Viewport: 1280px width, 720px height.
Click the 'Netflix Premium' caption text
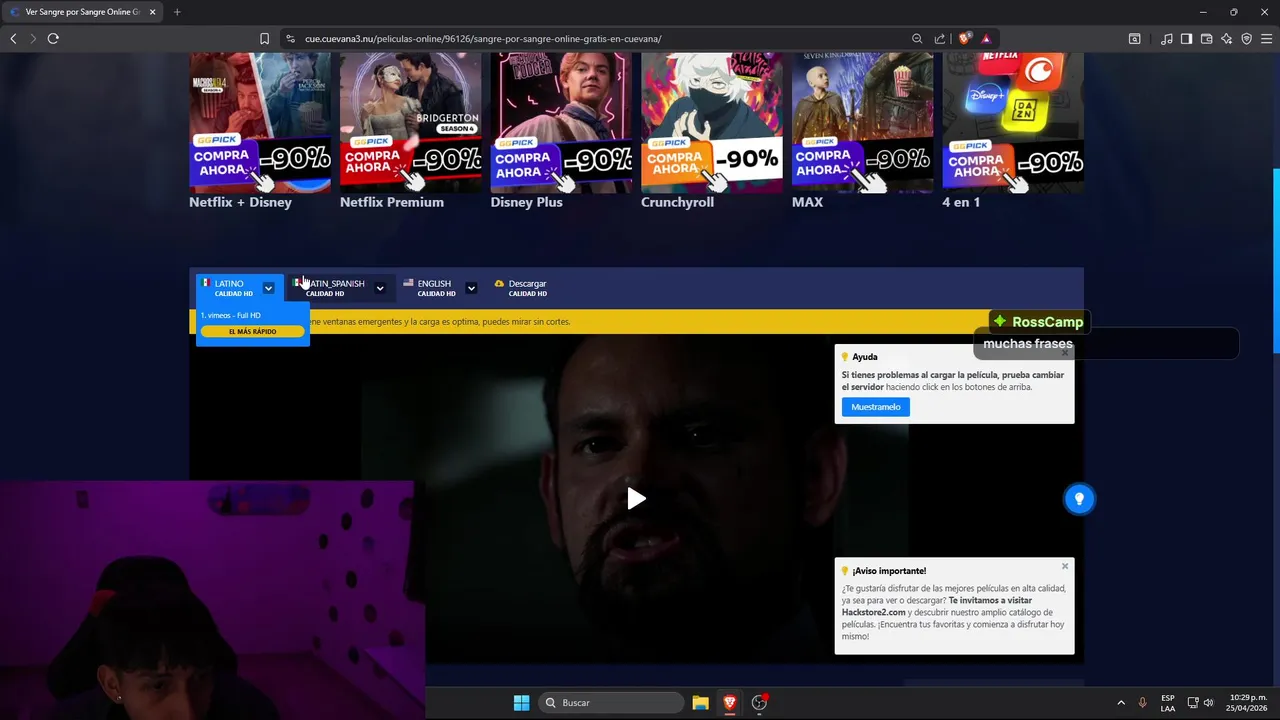pyautogui.click(x=392, y=202)
